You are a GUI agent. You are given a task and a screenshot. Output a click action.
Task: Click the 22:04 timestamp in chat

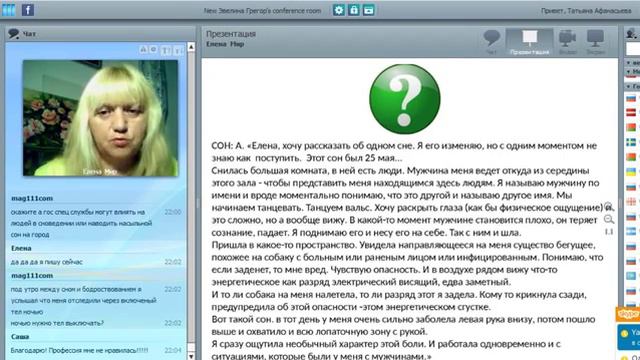(173, 350)
